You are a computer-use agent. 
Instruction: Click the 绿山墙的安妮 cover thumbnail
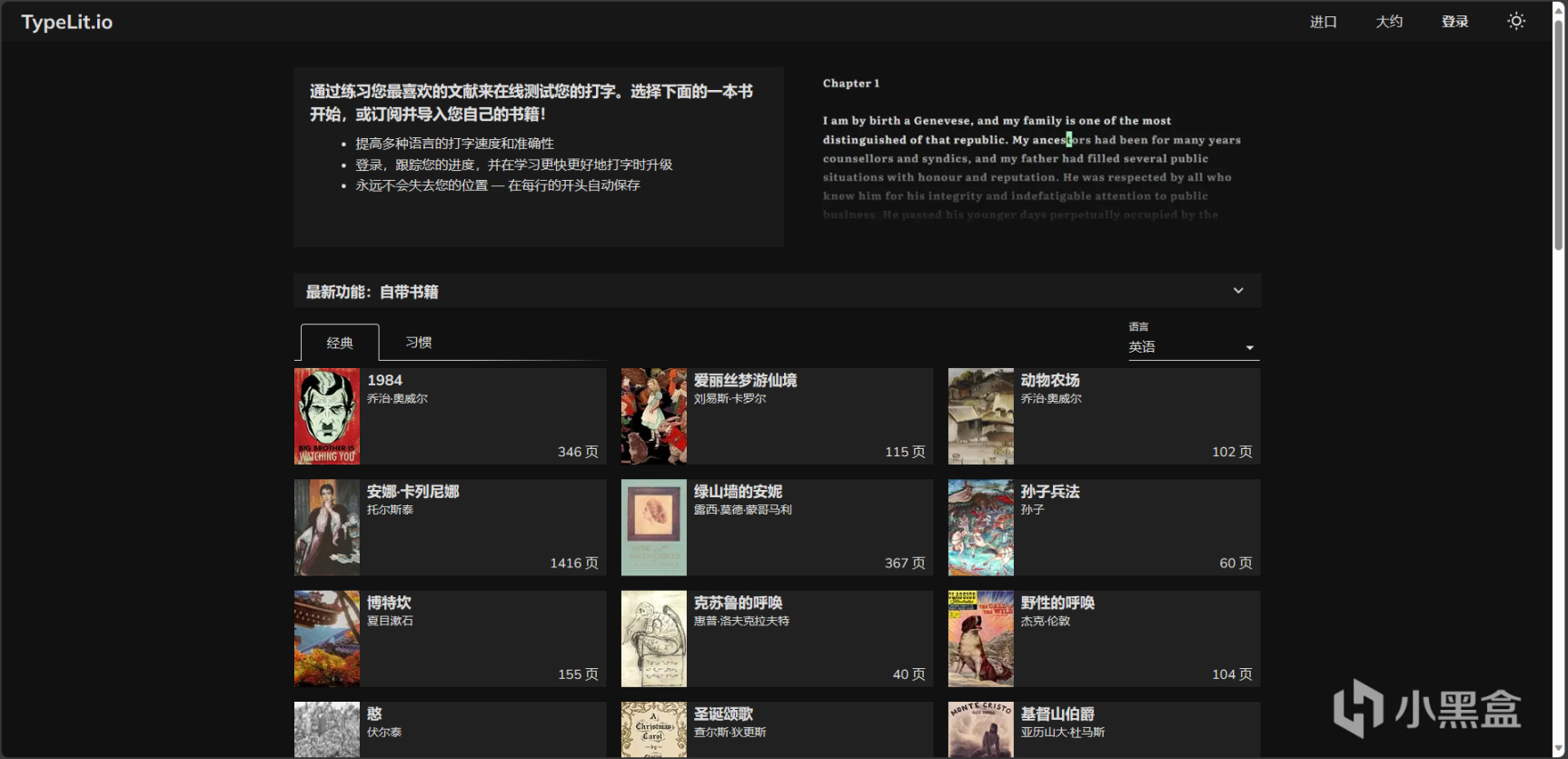tap(654, 527)
